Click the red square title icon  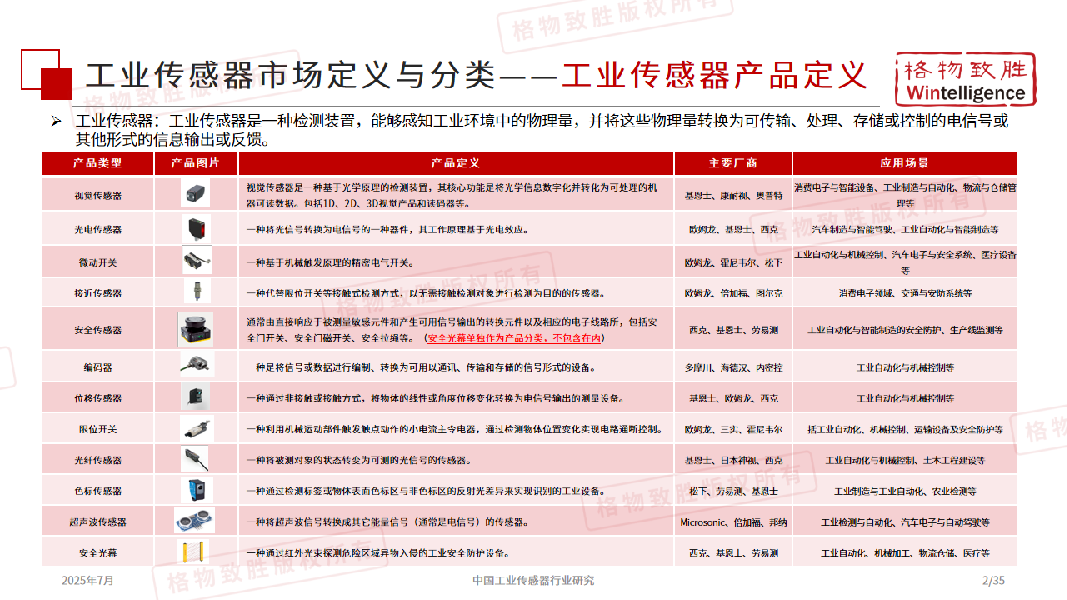(x=46, y=74)
